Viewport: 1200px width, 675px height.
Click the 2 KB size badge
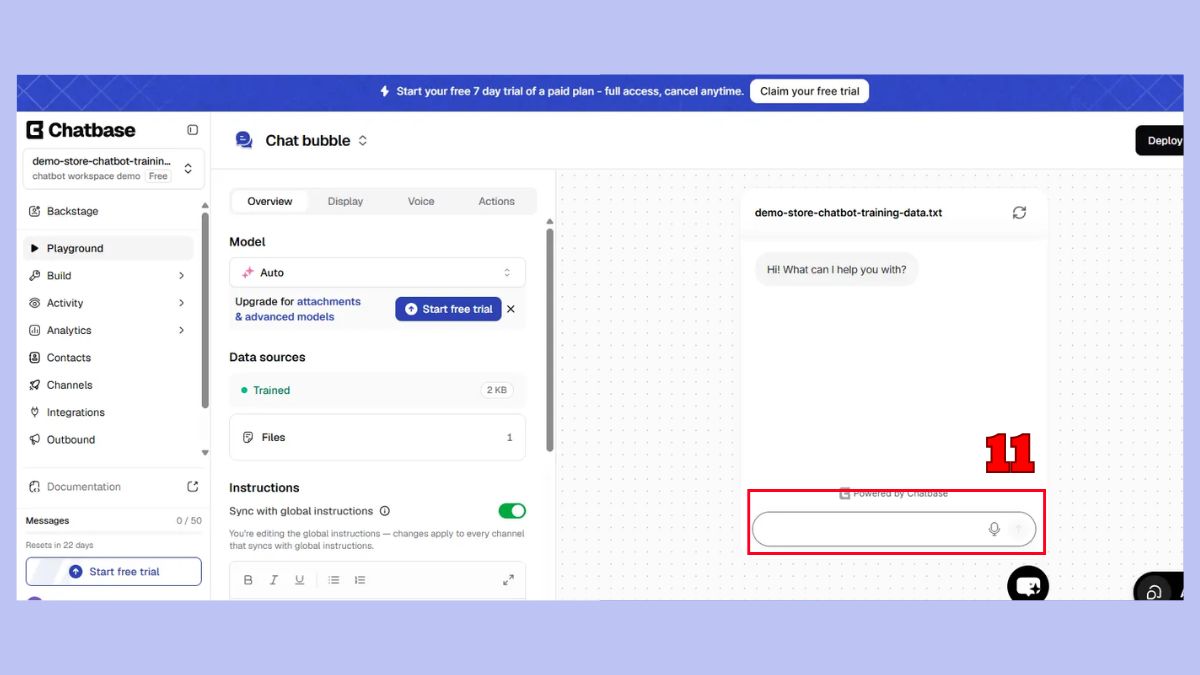tap(497, 390)
